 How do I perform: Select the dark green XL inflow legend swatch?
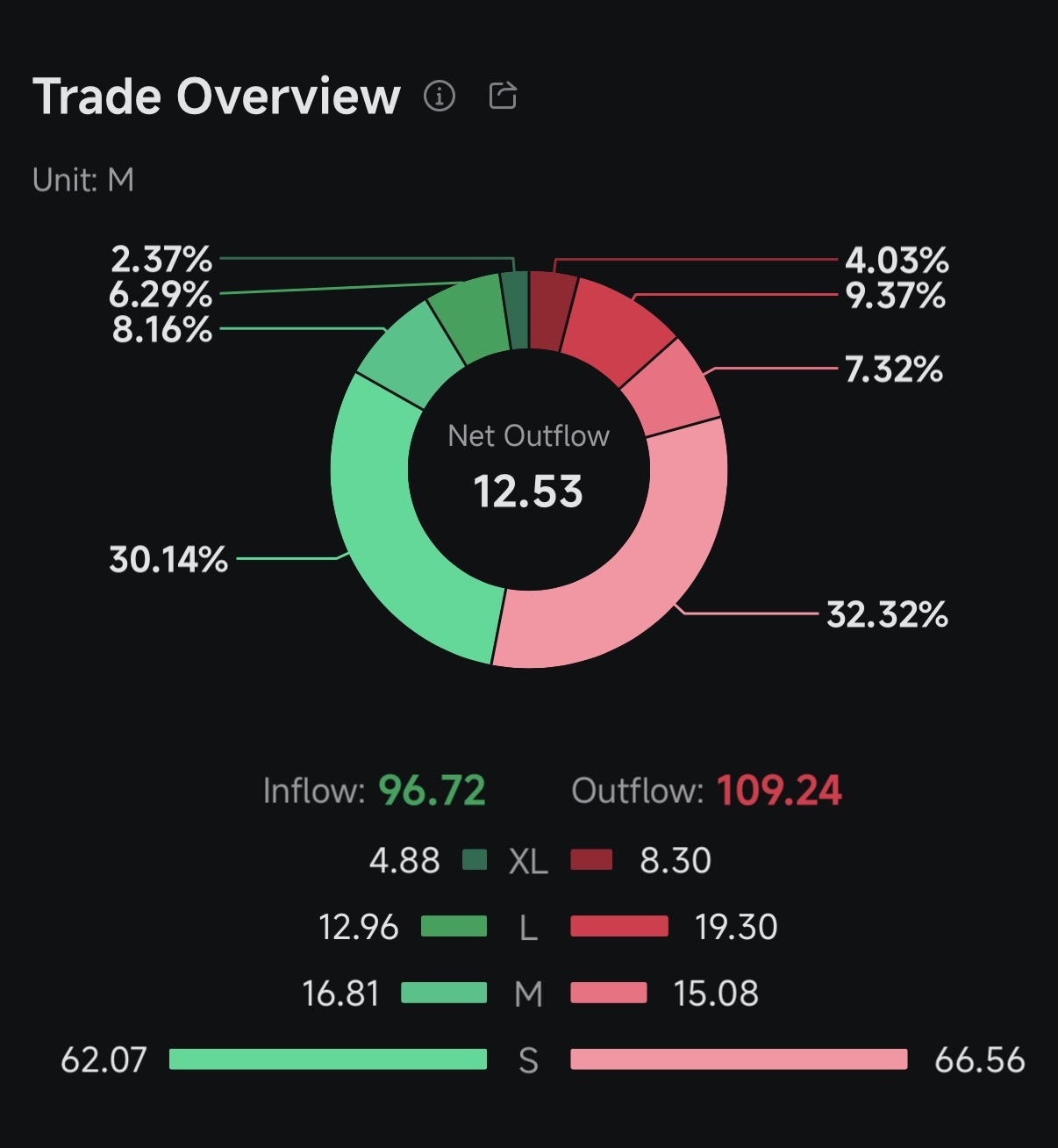[475, 861]
